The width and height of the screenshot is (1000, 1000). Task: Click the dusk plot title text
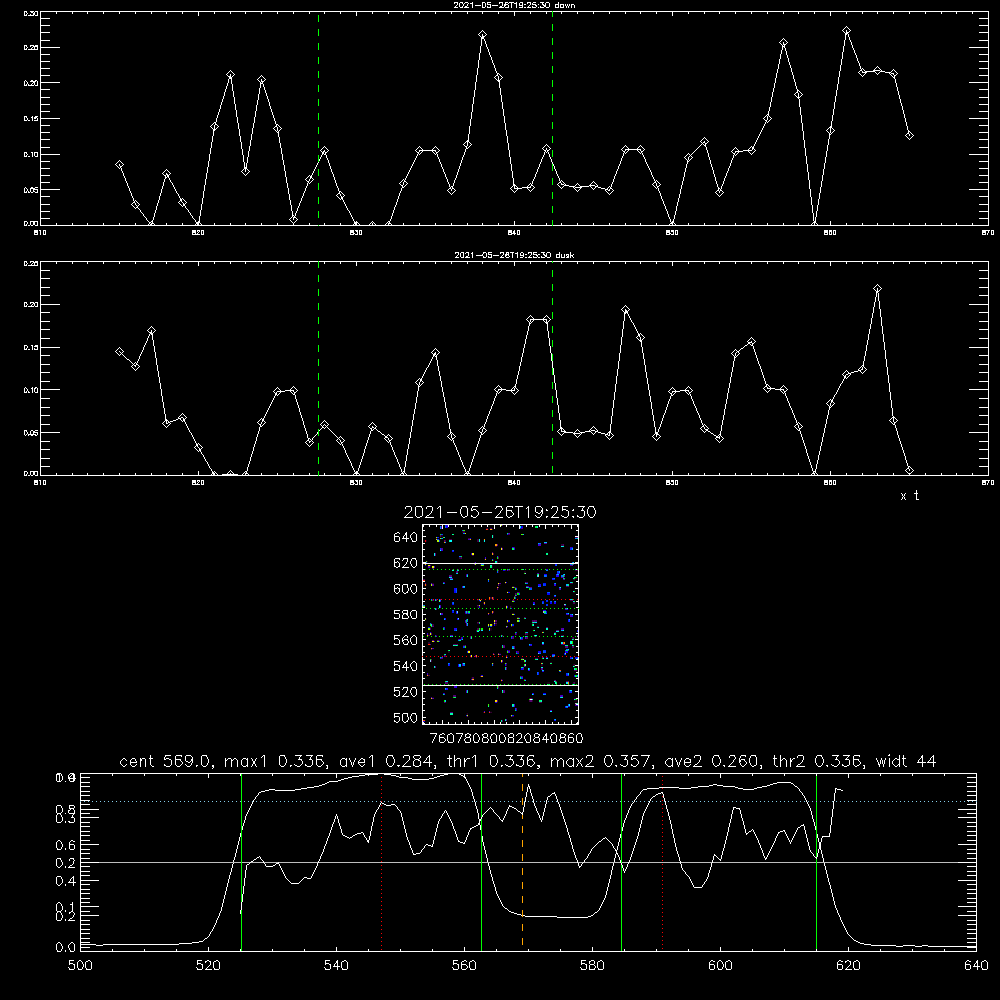[514, 255]
